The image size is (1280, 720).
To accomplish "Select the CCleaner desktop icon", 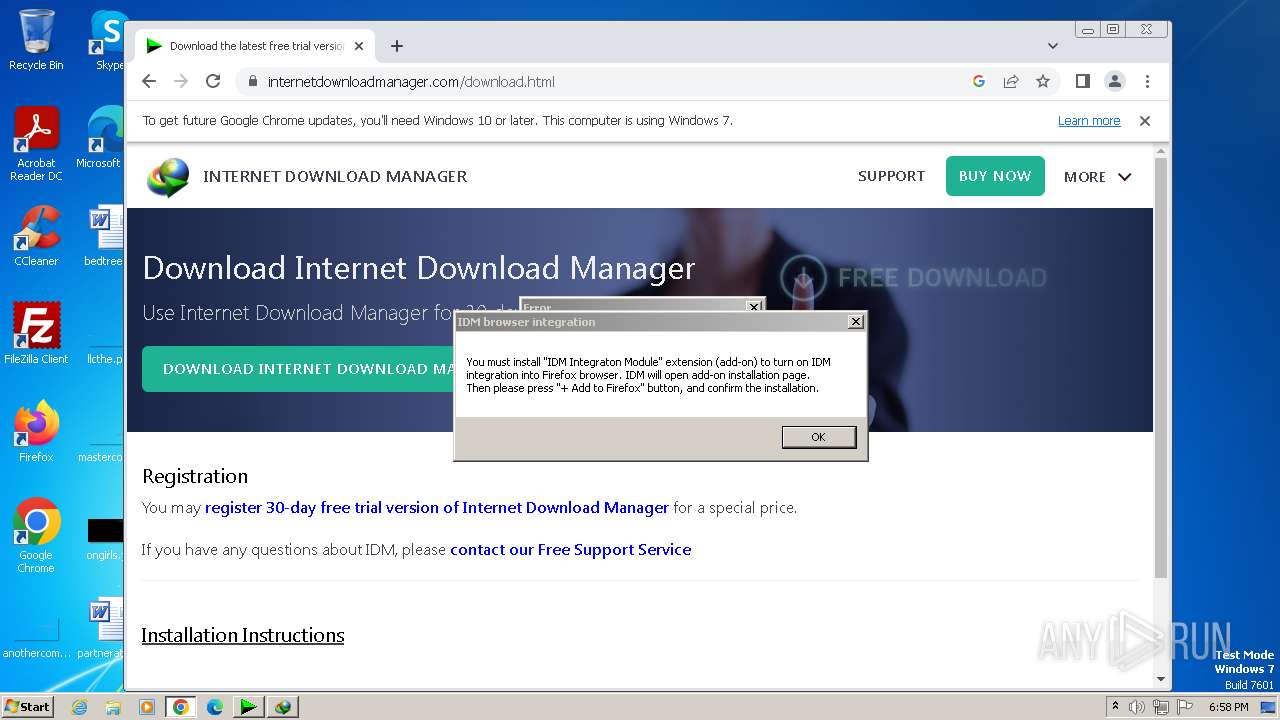I will [x=36, y=236].
